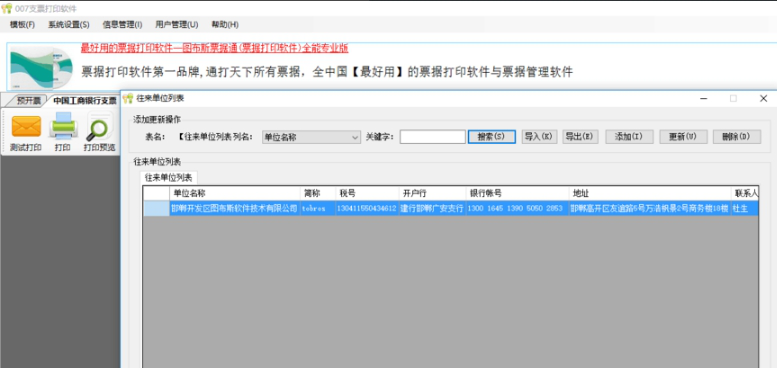The image size is (777, 382).
Task: Select bank cell 建行邯郸广安支行
Action: (x=432, y=209)
